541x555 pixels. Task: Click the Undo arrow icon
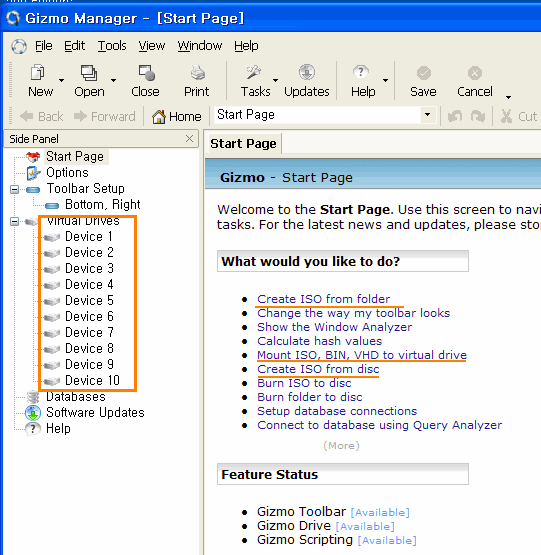click(455, 116)
